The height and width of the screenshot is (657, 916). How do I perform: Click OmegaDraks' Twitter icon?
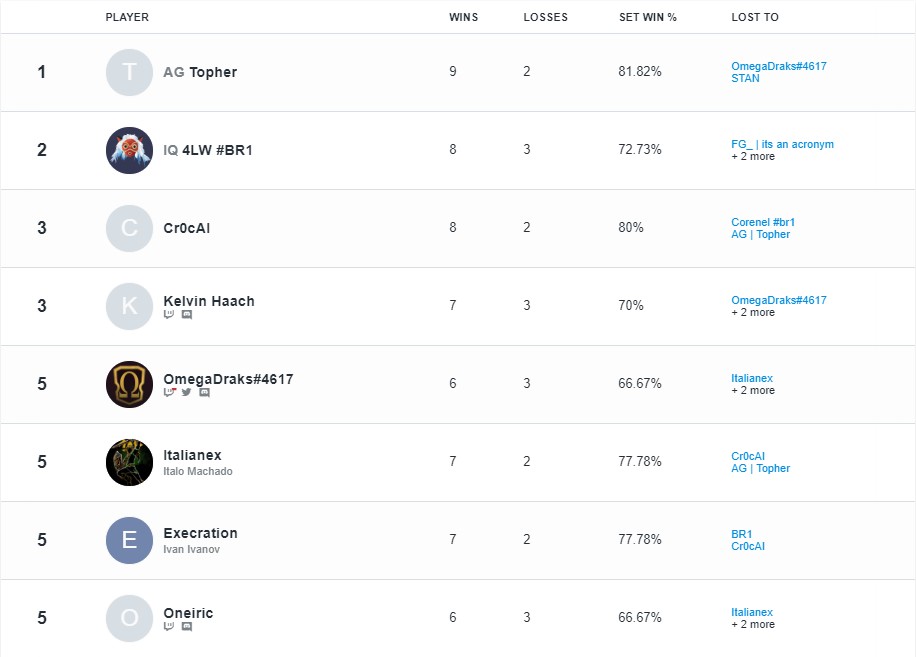tap(187, 392)
